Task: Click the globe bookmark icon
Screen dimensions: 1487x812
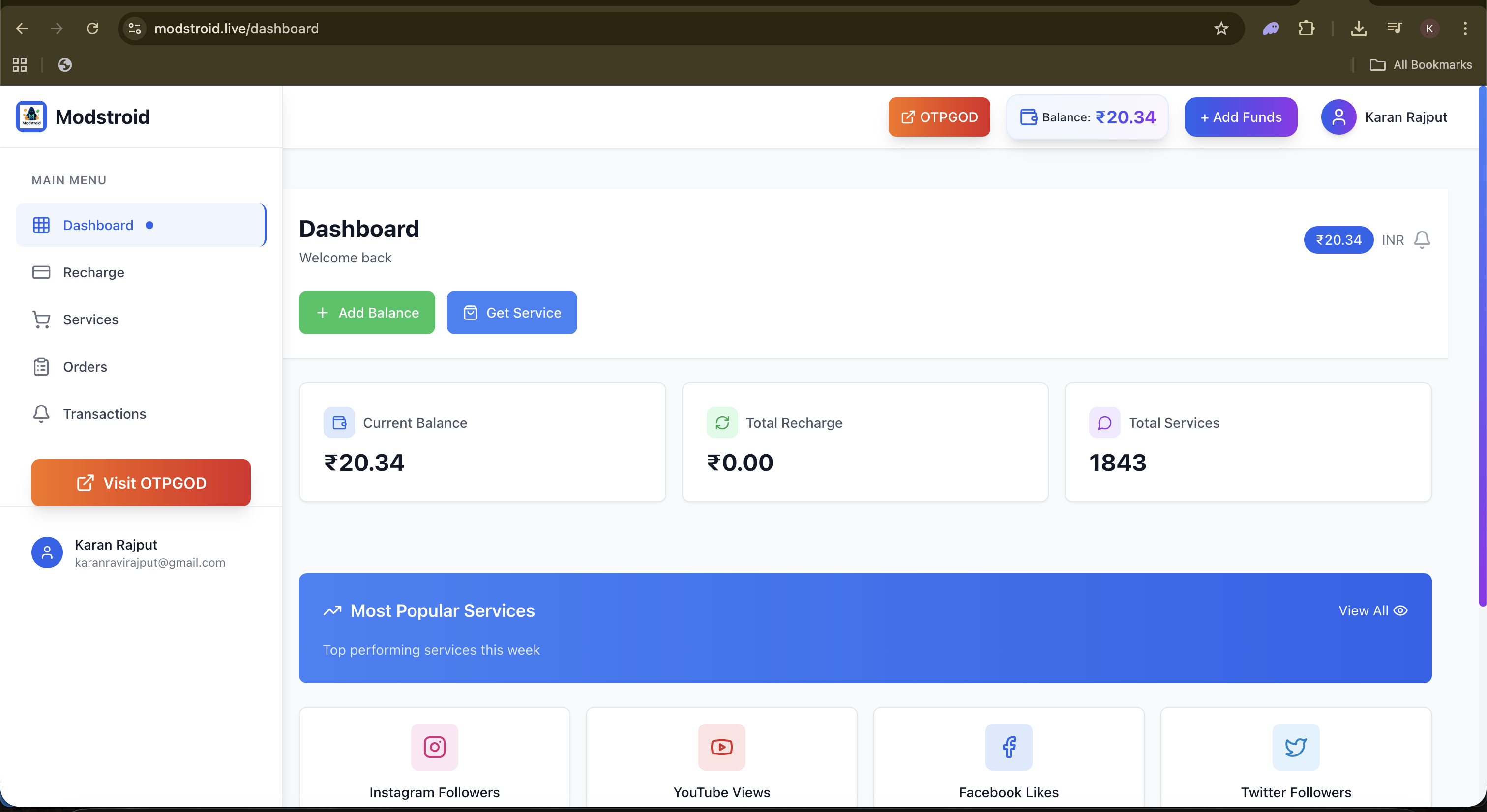Action: [x=64, y=65]
